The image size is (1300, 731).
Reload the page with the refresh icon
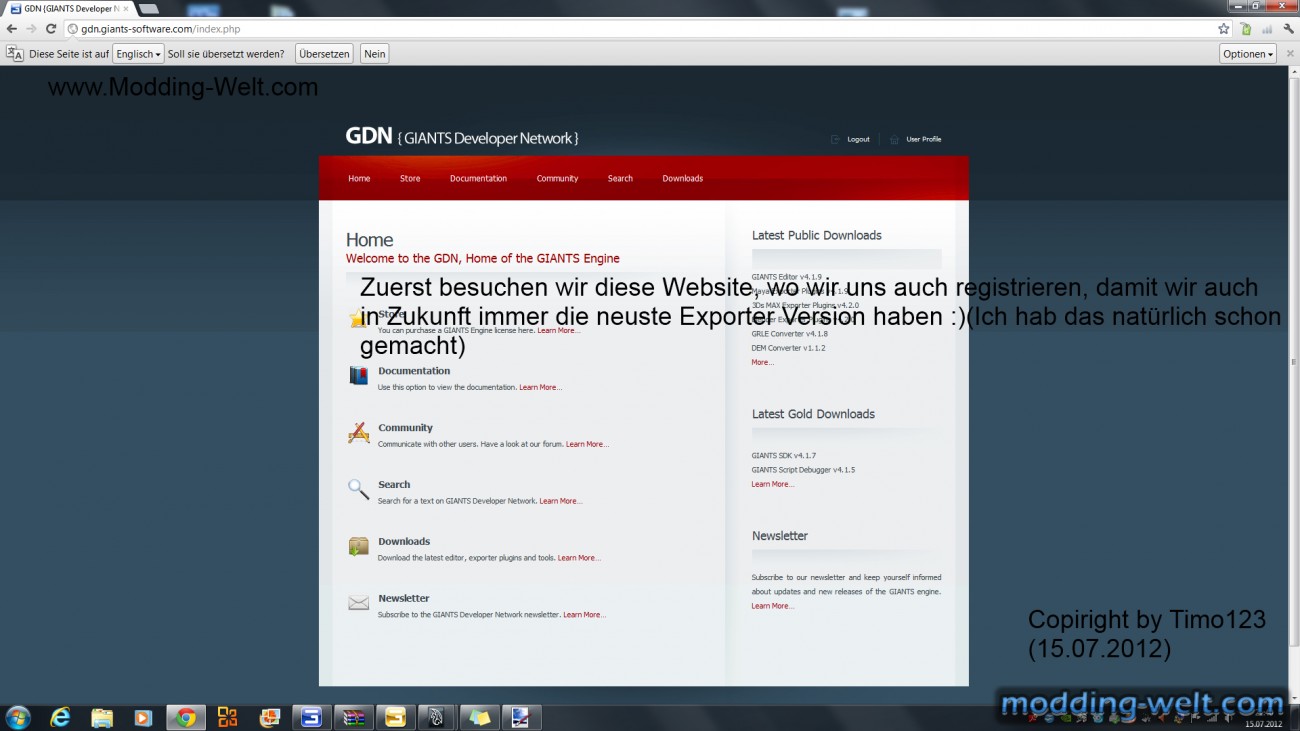pos(51,29)
